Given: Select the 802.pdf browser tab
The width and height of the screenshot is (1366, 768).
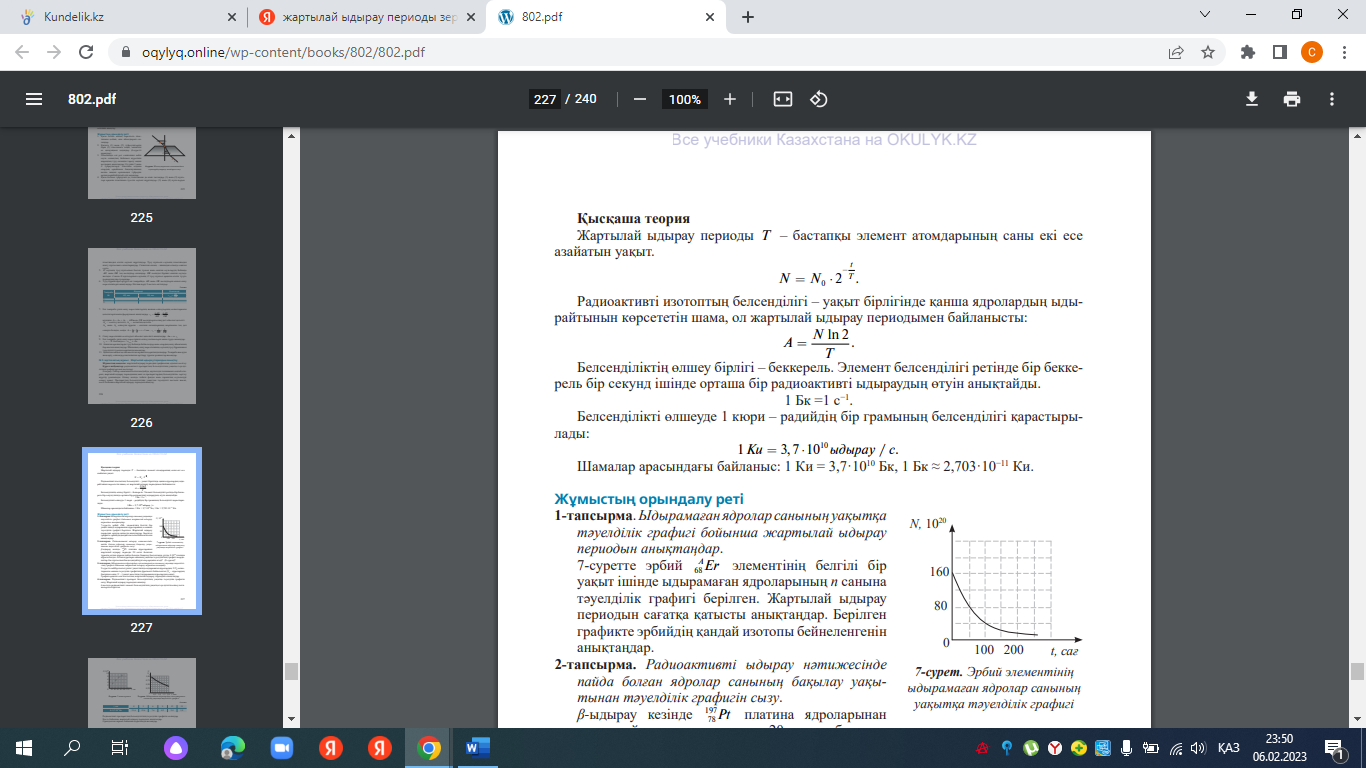Looking at the screenshot, I should [x=605, y=17].
